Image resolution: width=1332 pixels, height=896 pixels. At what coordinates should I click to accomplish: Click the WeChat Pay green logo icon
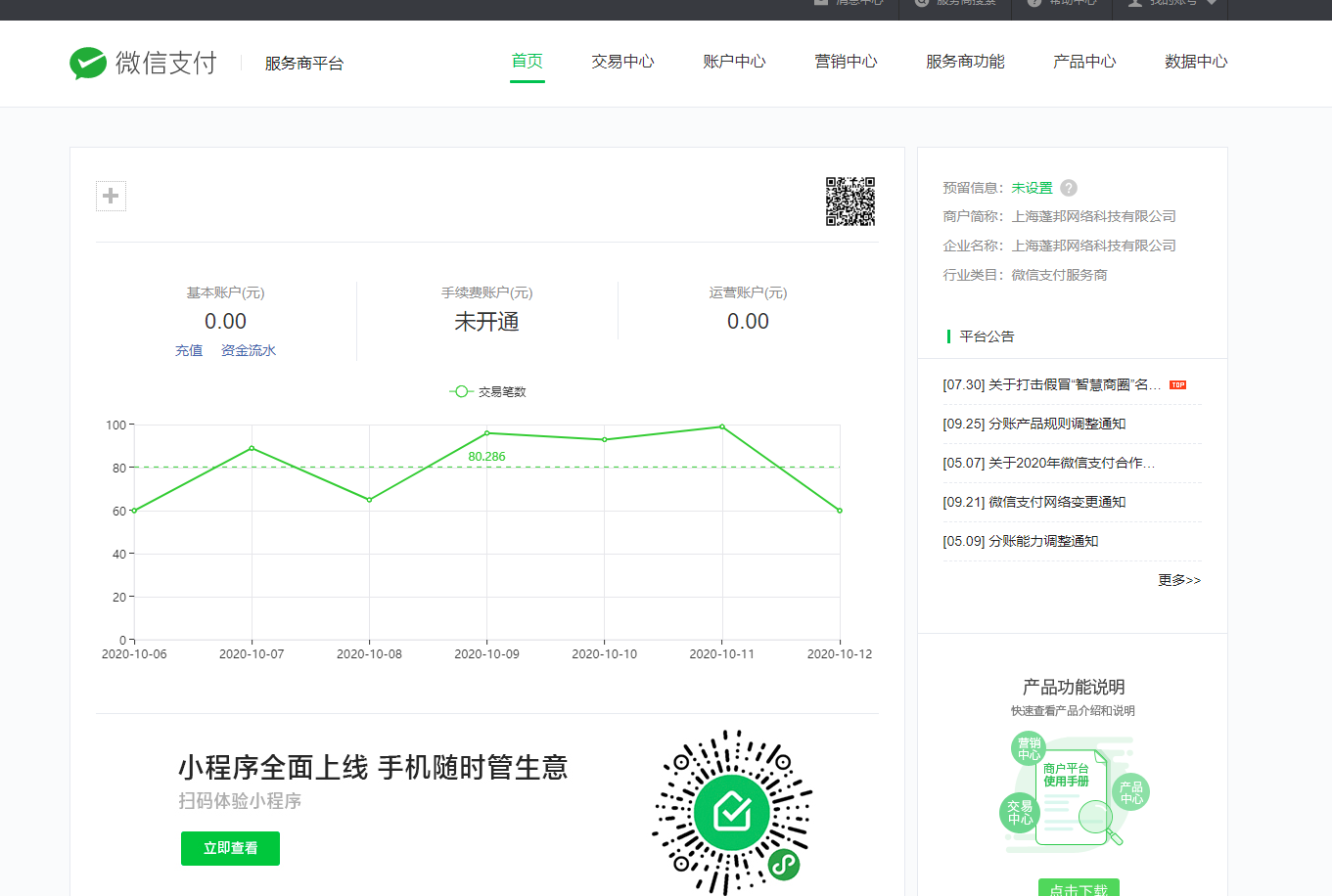coord(88,63)
